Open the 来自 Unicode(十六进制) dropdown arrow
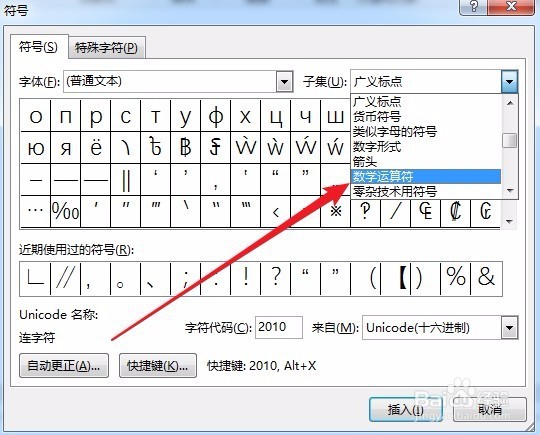Image resolution: width=540 pixels, height=435 pixels. [509, 328]
